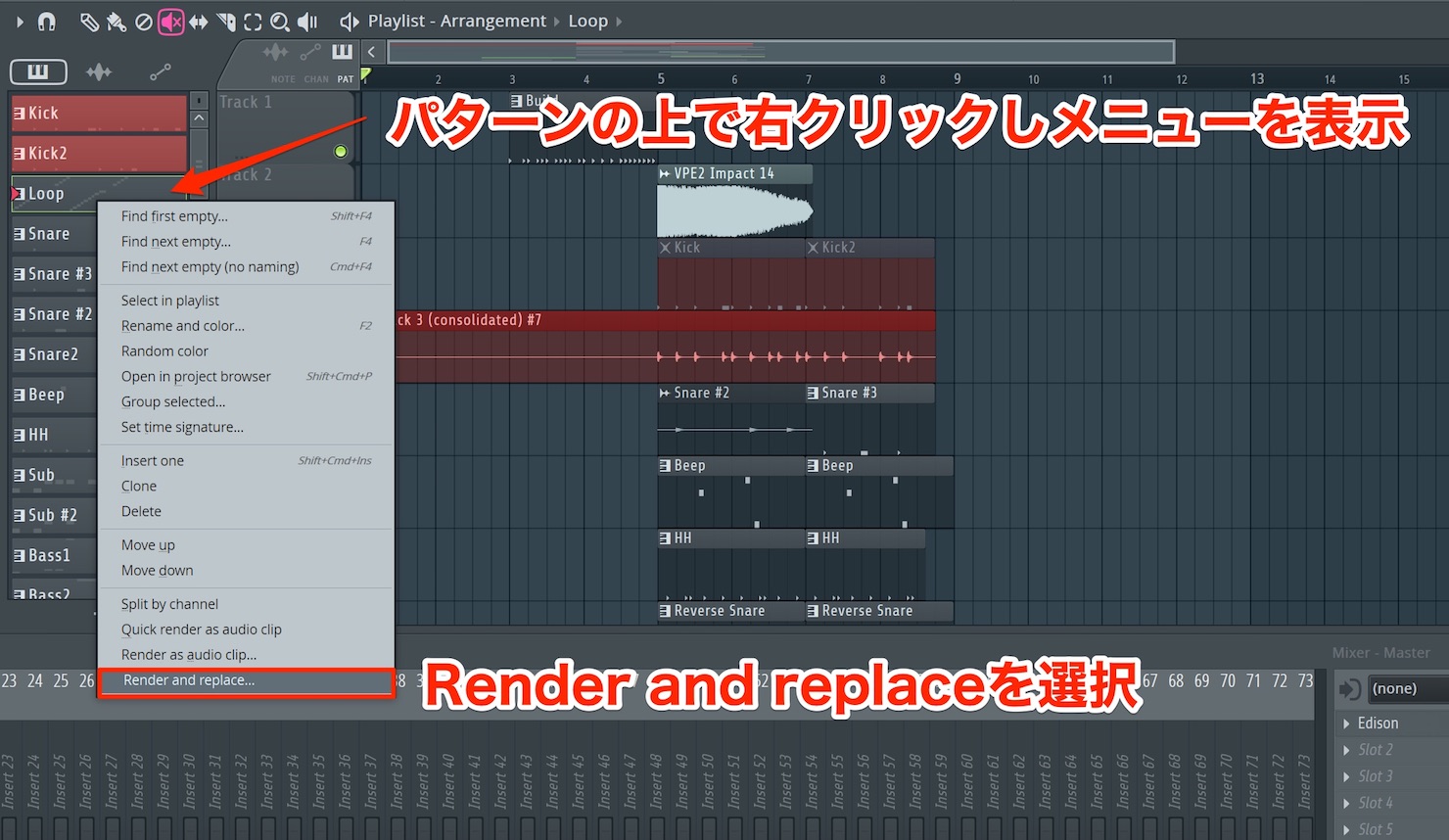1449x840 pixels.
Task: Select the Kick pattern
Action: coord(99,113)
